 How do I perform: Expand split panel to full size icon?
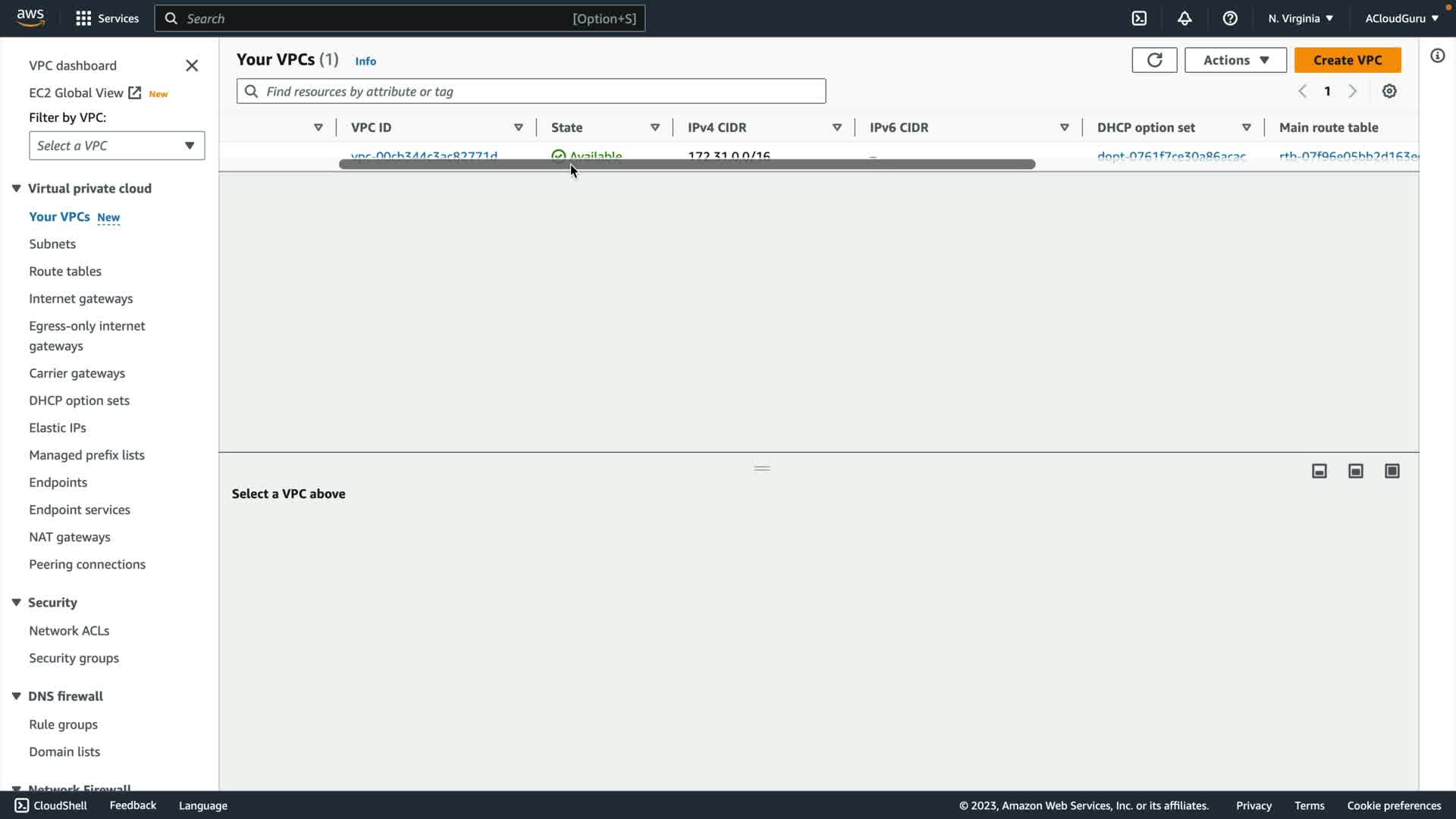(x=1392, y=471)
